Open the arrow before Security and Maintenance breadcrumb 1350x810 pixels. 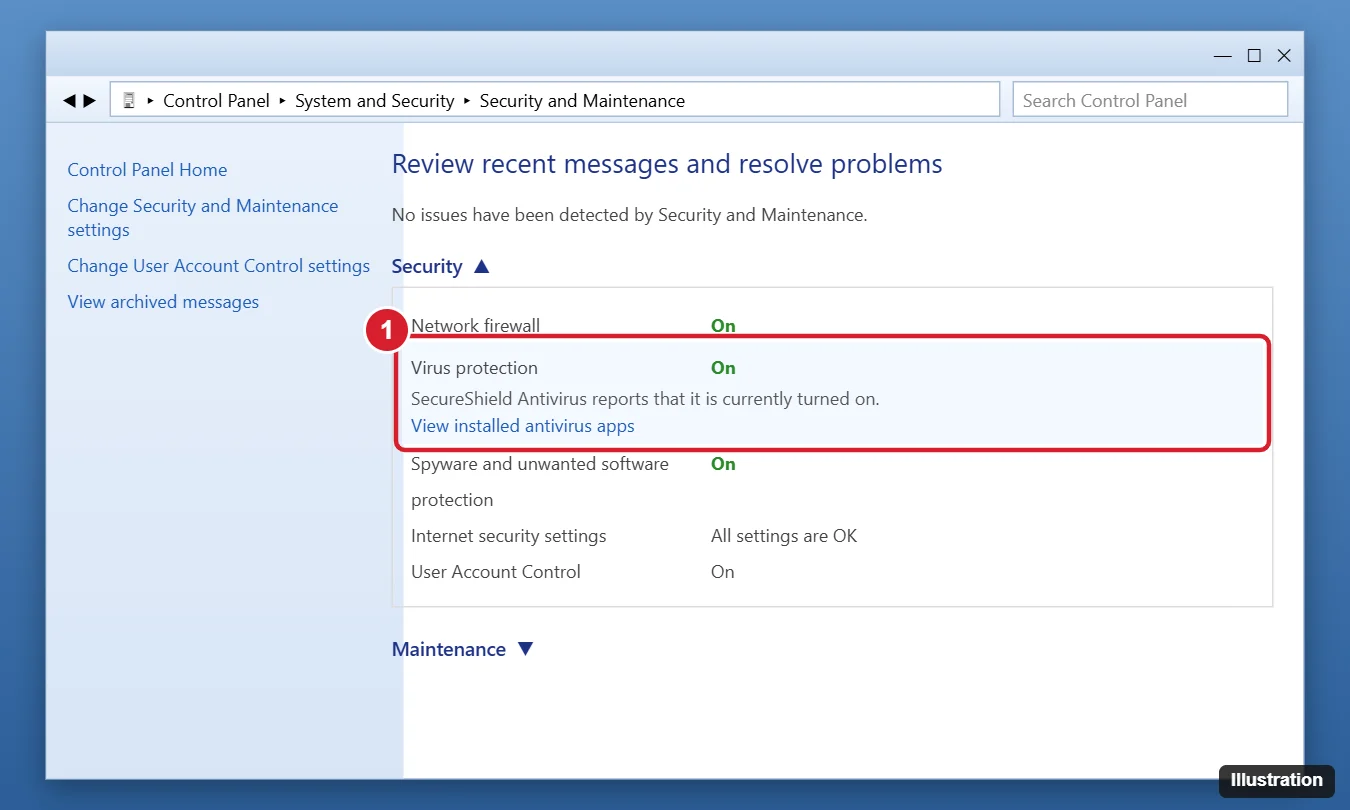(x=467, y=101)
